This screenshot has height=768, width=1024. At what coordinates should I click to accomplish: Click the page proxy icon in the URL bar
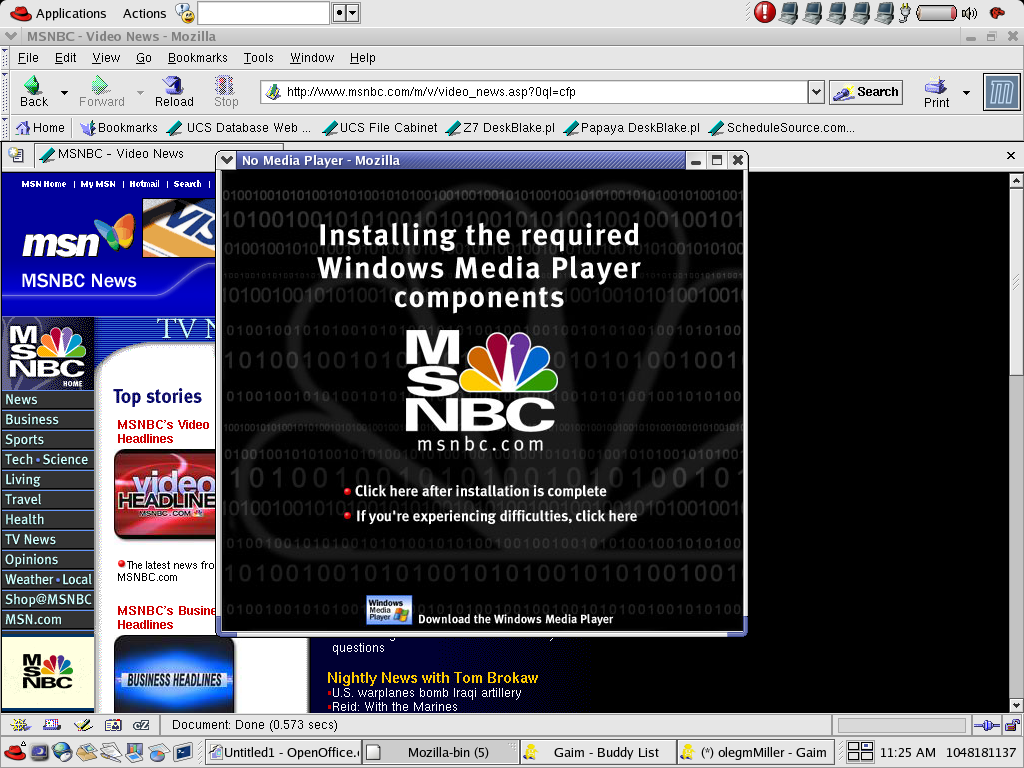[274, 92]
